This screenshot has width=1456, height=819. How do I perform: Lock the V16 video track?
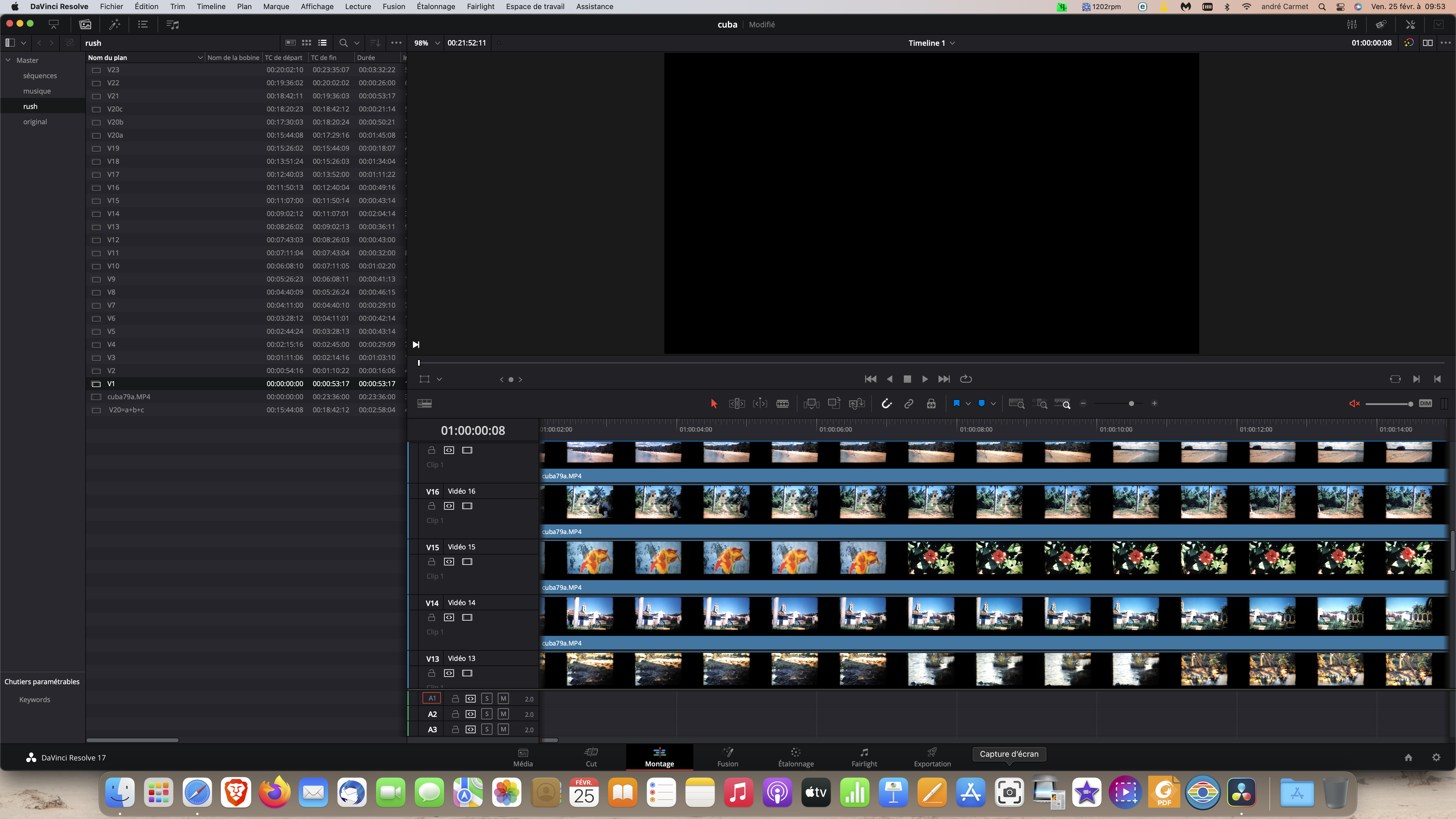(x=431, y=506)
